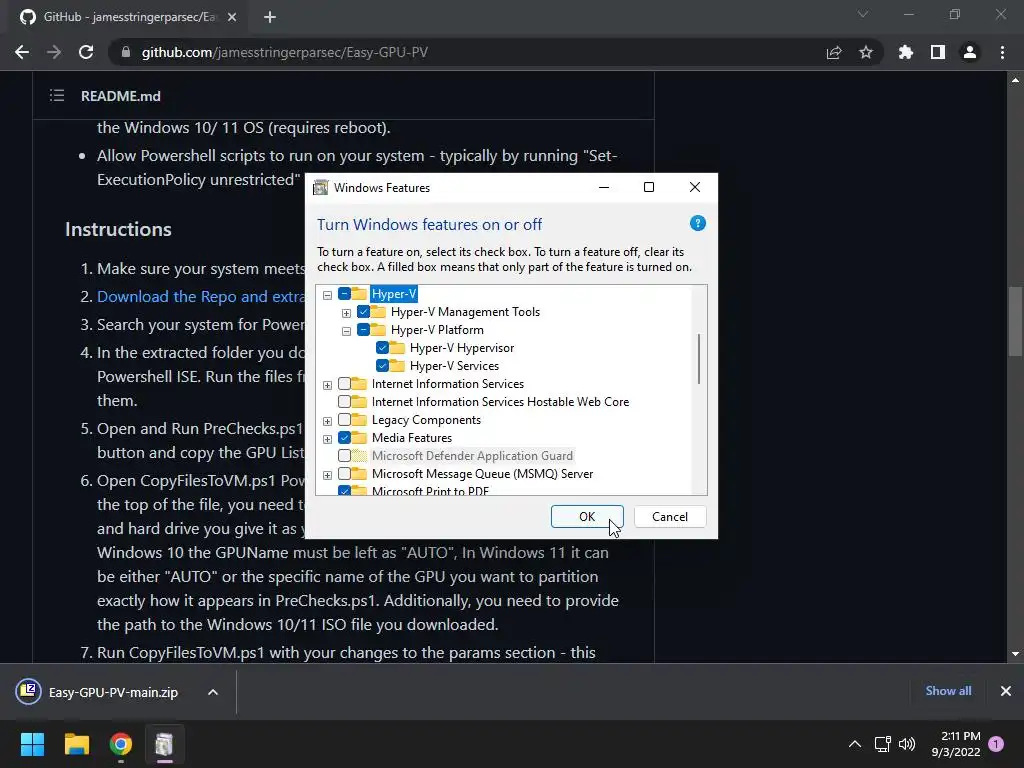
Task: Open the tab search chevron
Action: (x=863, y=14)
